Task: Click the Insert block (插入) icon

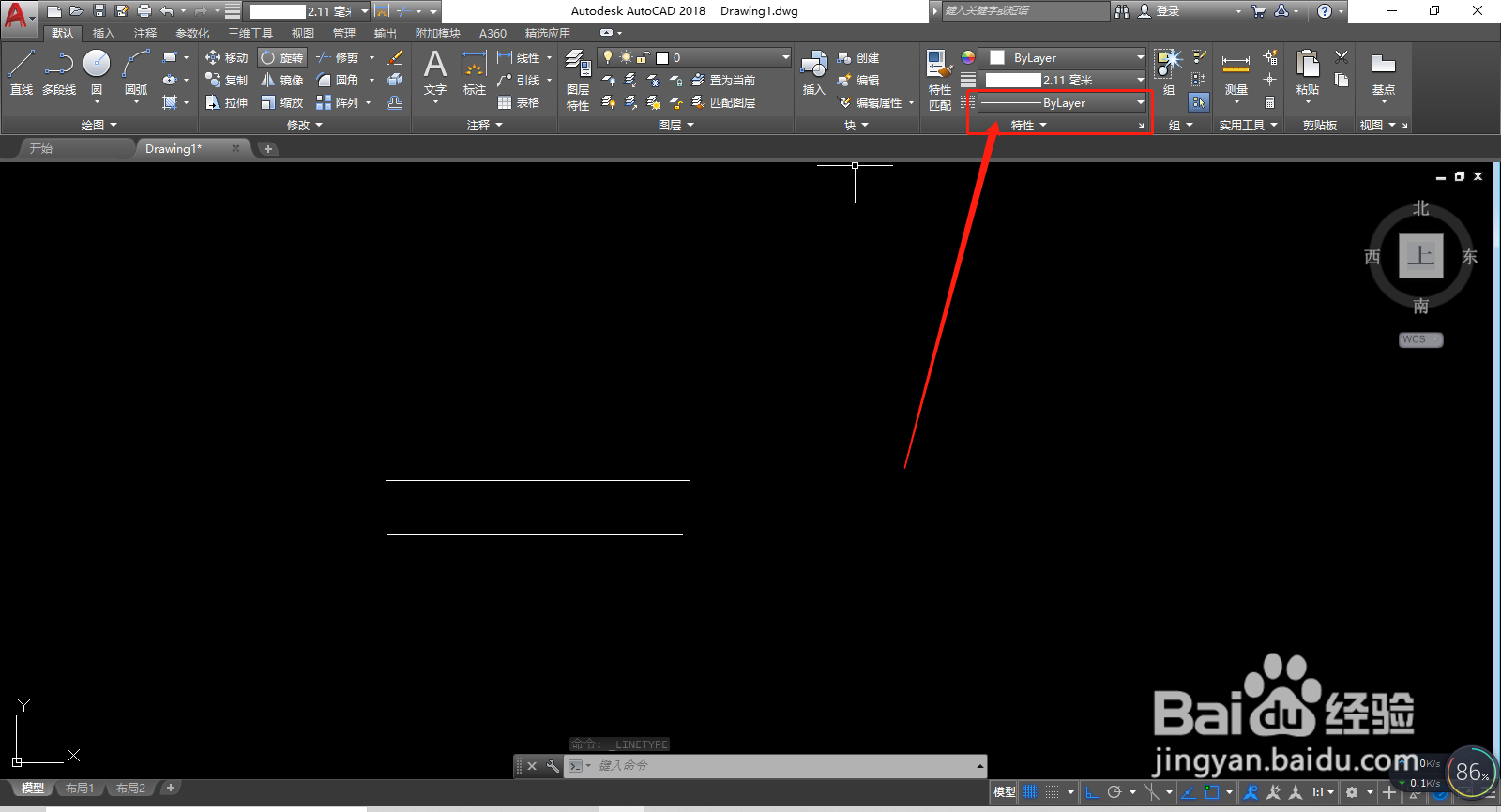Action: click(813, 74)
